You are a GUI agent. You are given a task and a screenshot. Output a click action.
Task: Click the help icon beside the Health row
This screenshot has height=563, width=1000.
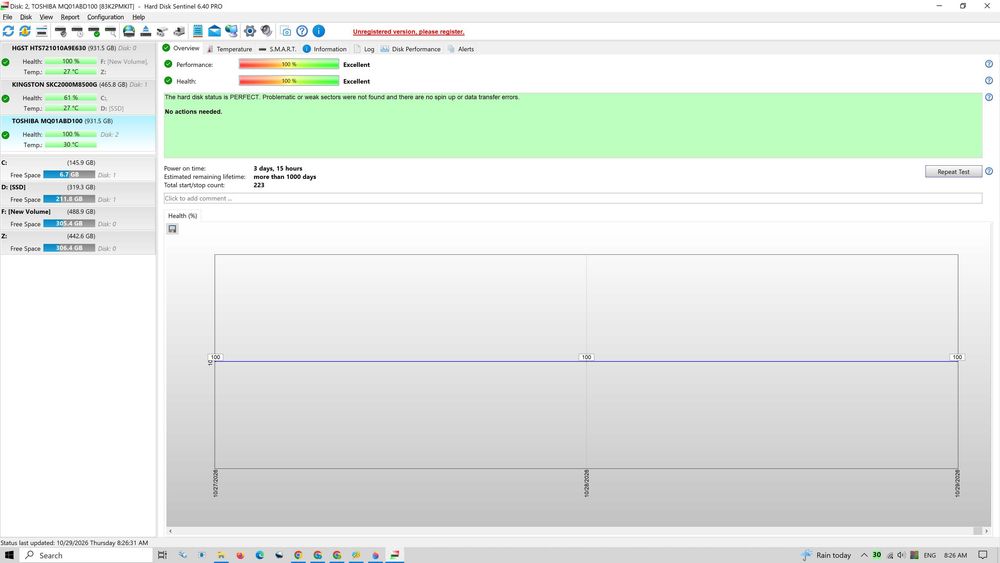click(989, 80)
